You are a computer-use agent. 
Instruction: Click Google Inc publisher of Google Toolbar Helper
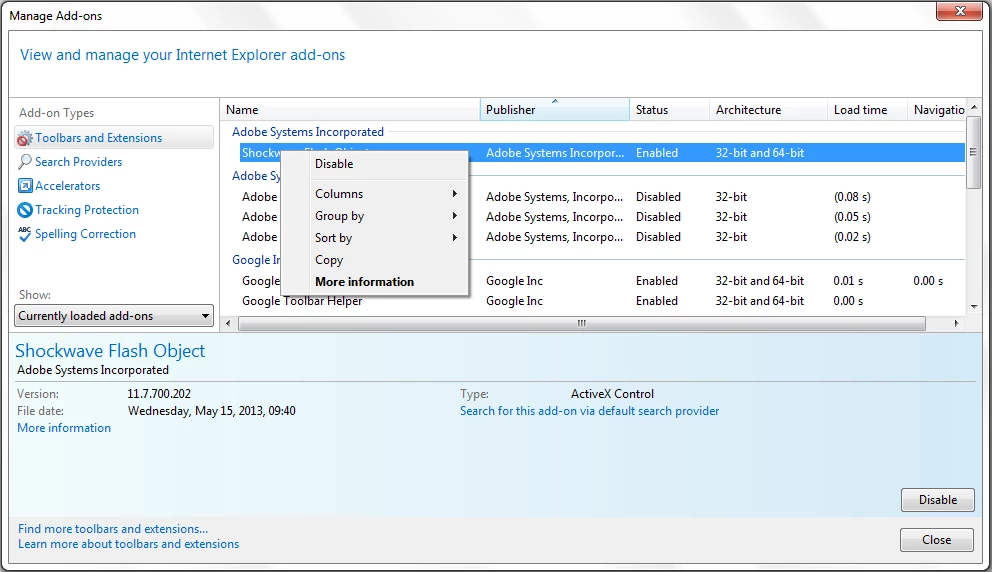(x=514, y=301)
